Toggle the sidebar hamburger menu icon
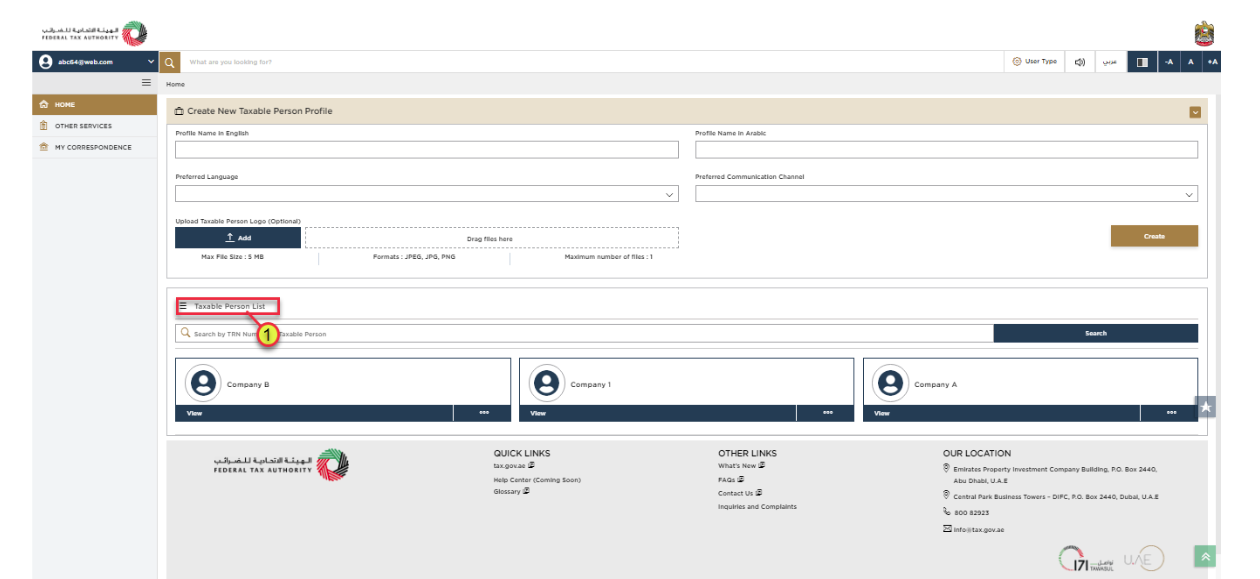Image resolution: width=1260 pixels, height=579 pixels. 146,83
